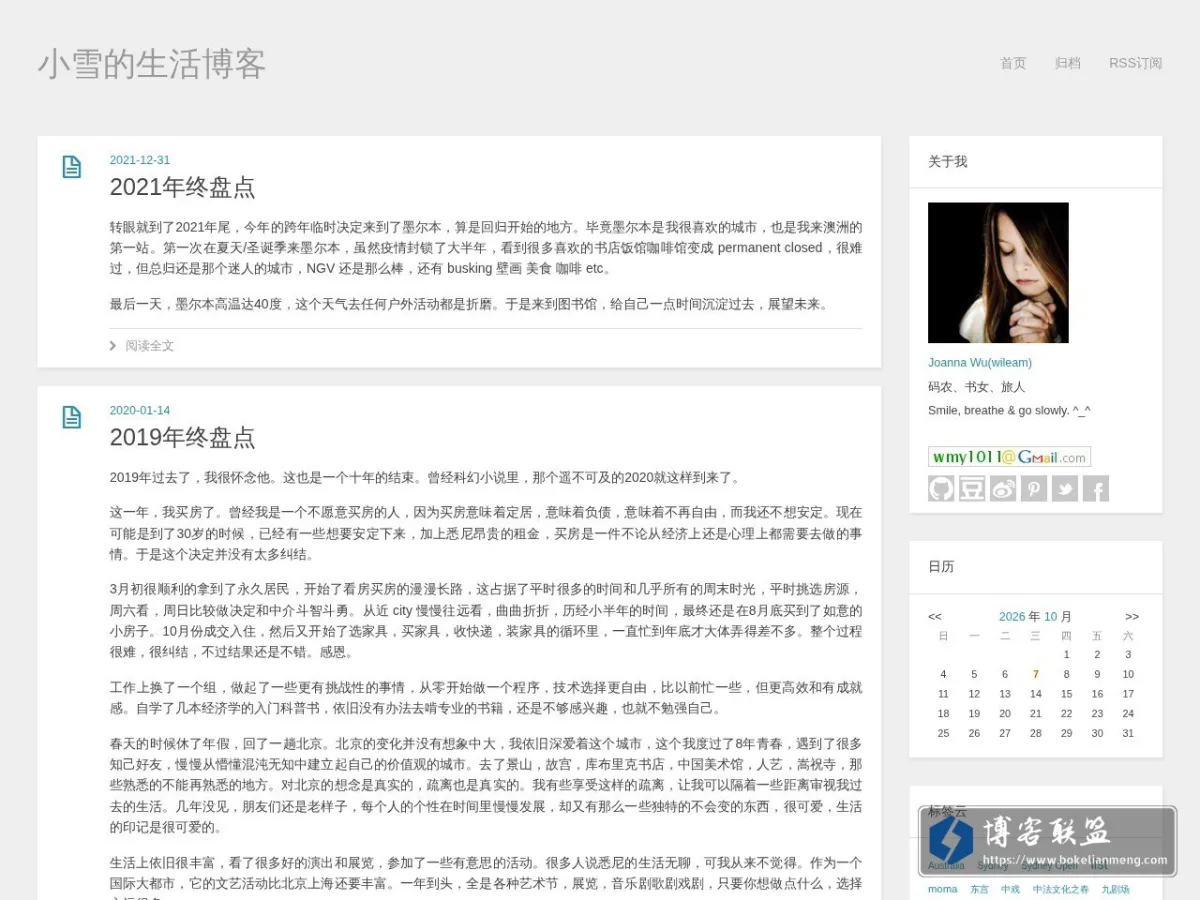
Task: Open the 归档 navigation item
Action: click(1067, 63)
